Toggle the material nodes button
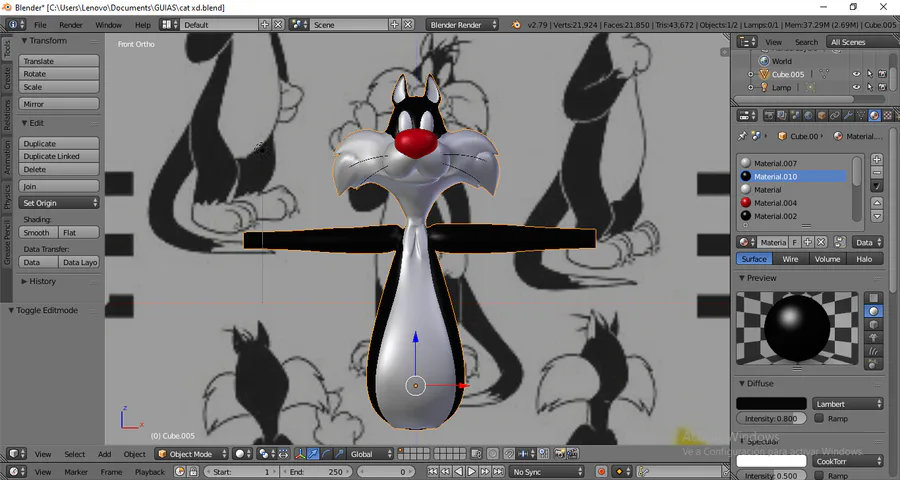 pos(839,242)
